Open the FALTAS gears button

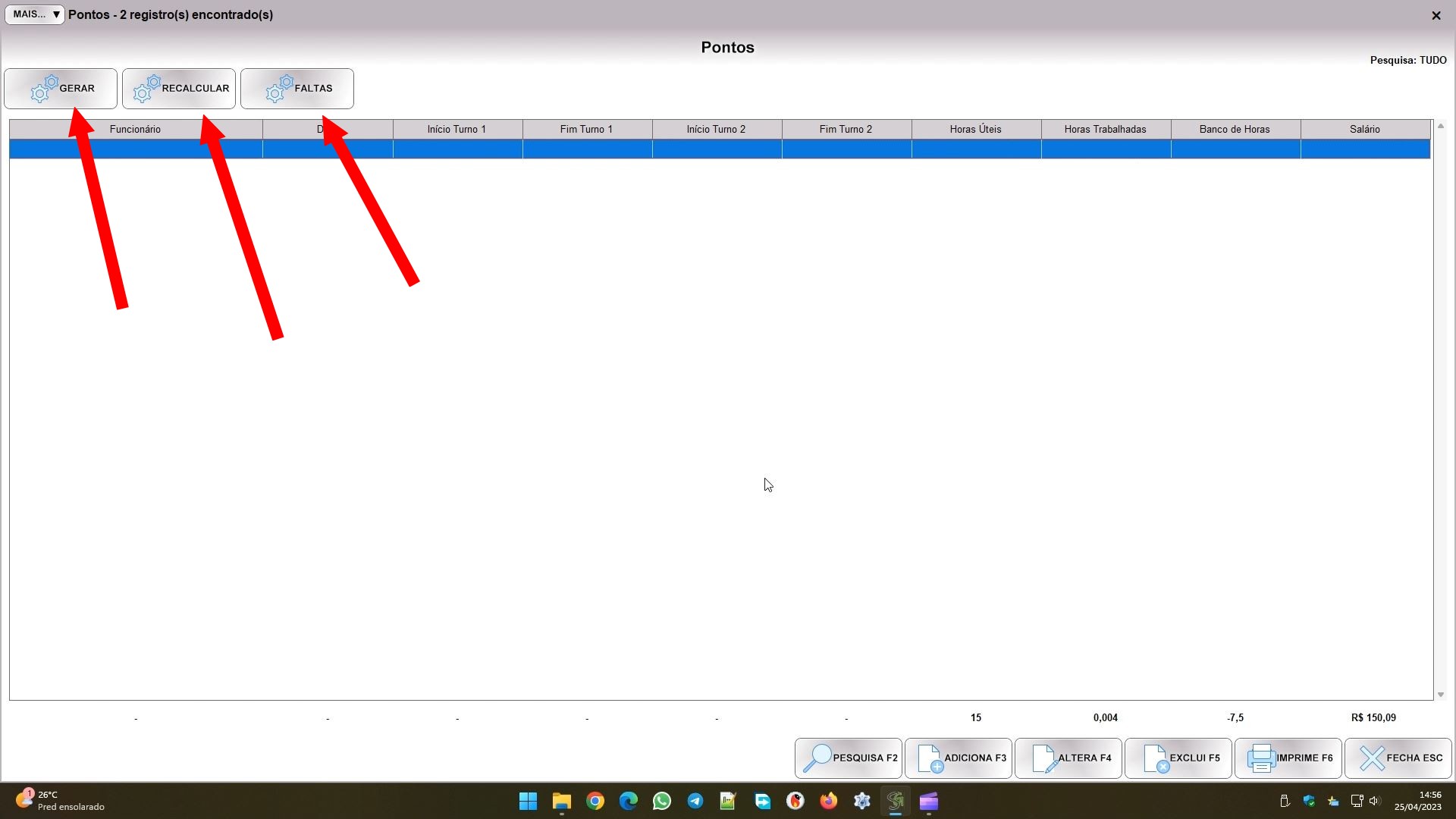297,89
